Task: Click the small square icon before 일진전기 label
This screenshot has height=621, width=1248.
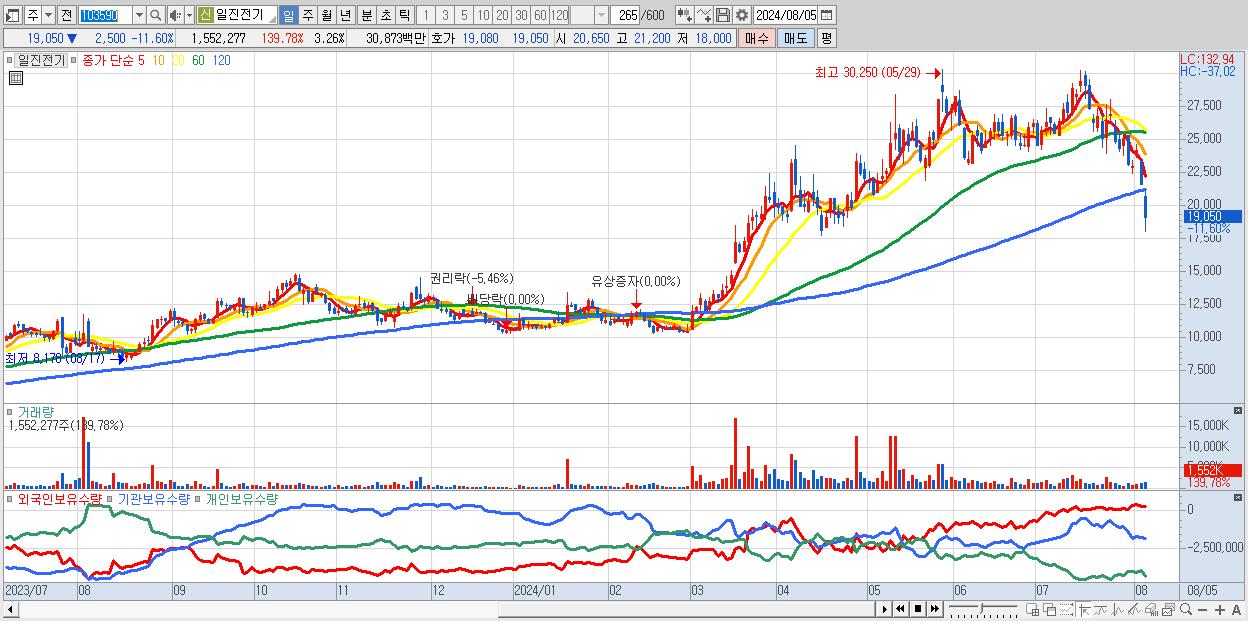Action: 10,60
